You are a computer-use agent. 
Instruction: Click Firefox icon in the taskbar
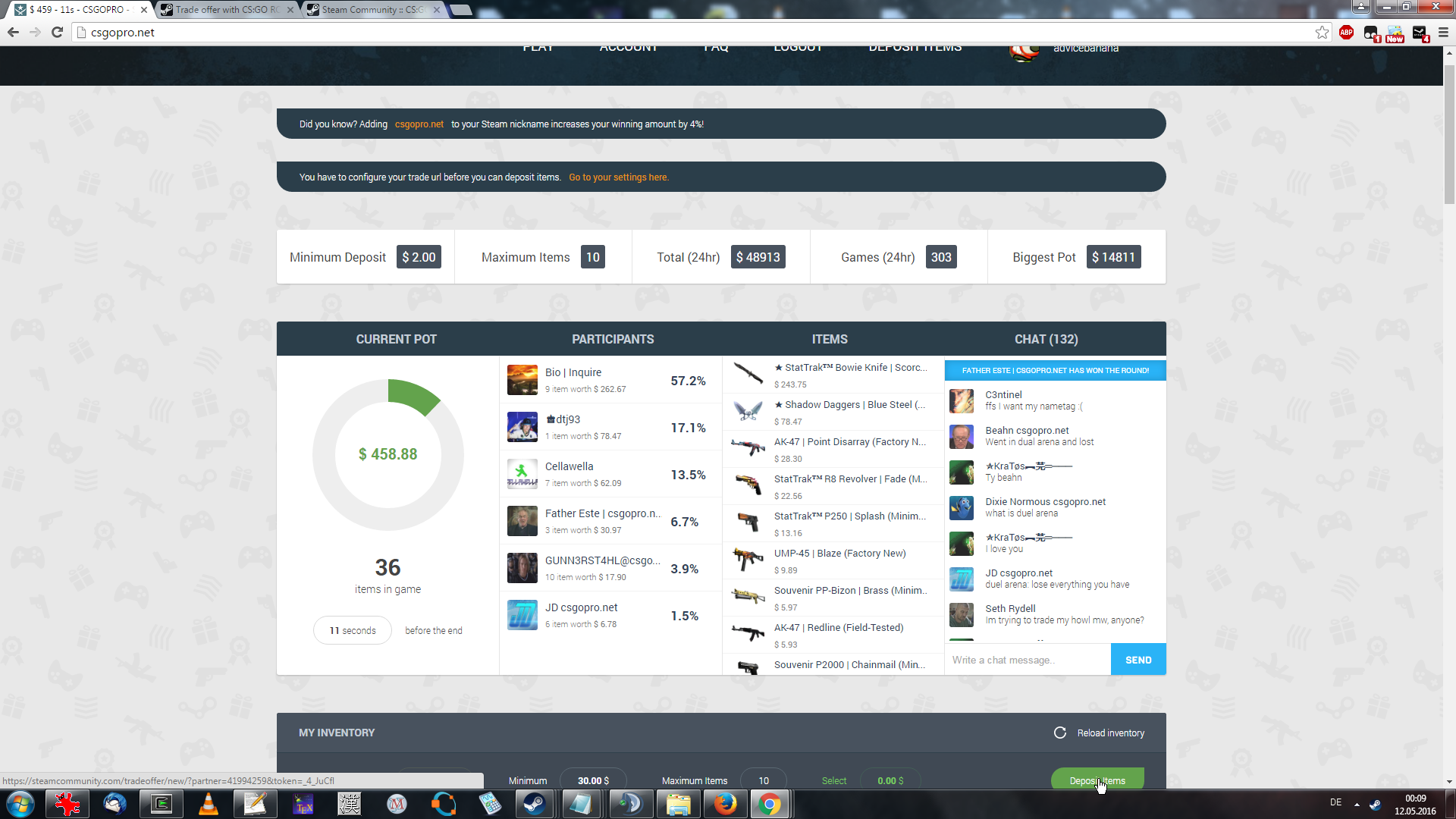point(725,804)
